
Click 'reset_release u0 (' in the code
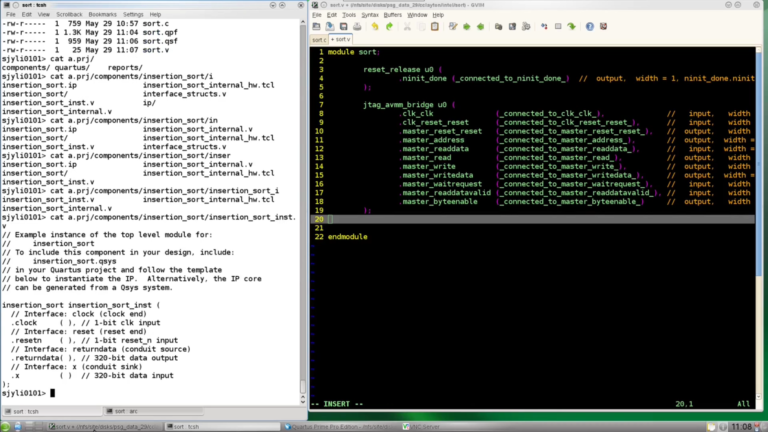pos(403,70)
